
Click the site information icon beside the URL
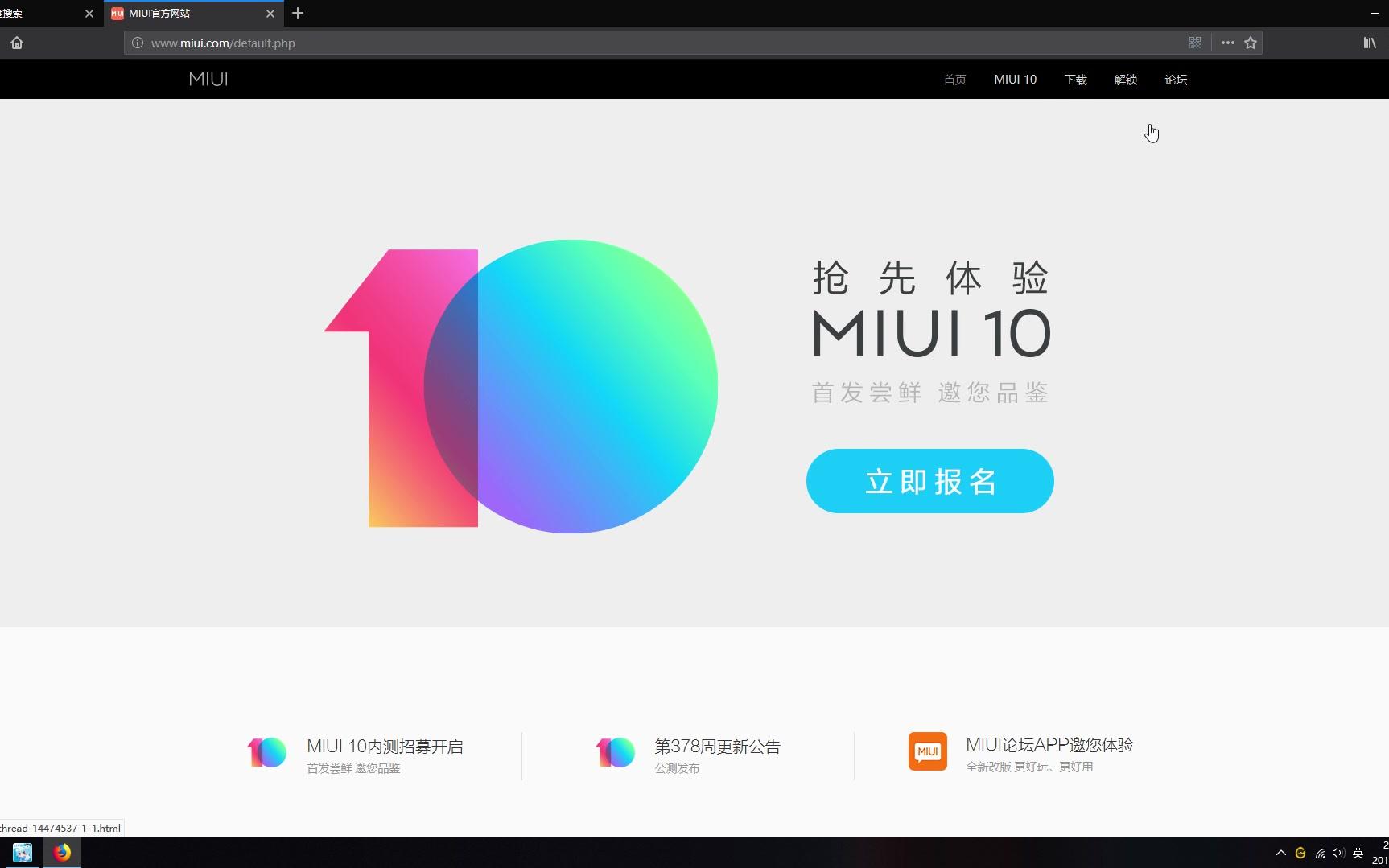pyautogui.click(x=135, y=43)
